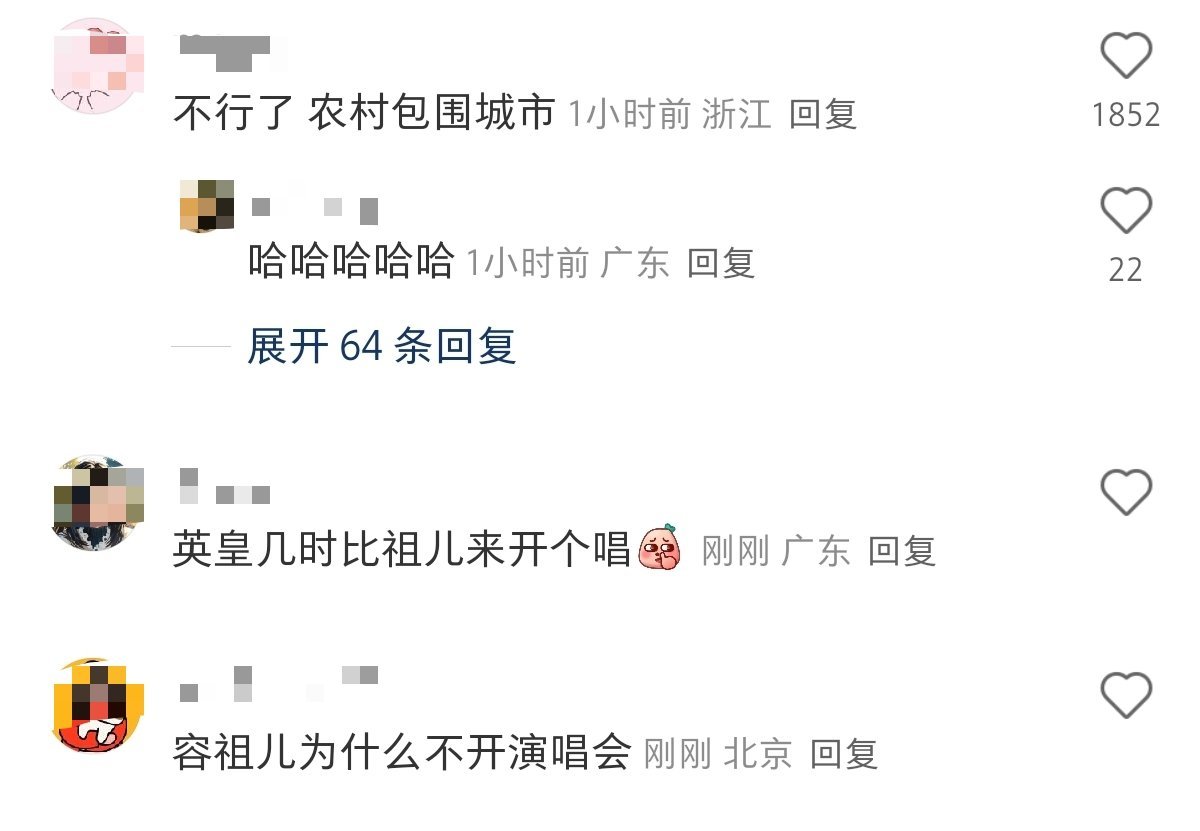Open username above 哈哈哈哈哈 reply

point(314,209)
